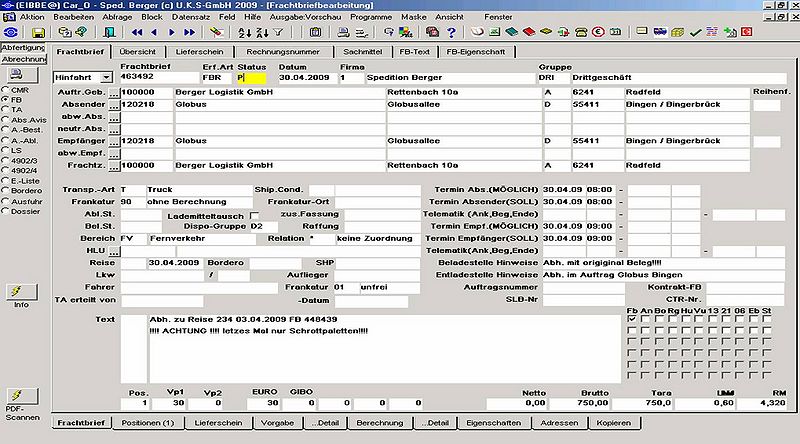The image size is (800, 444).
Task: Click the green book toolbar icon
Action: point(512,32)
